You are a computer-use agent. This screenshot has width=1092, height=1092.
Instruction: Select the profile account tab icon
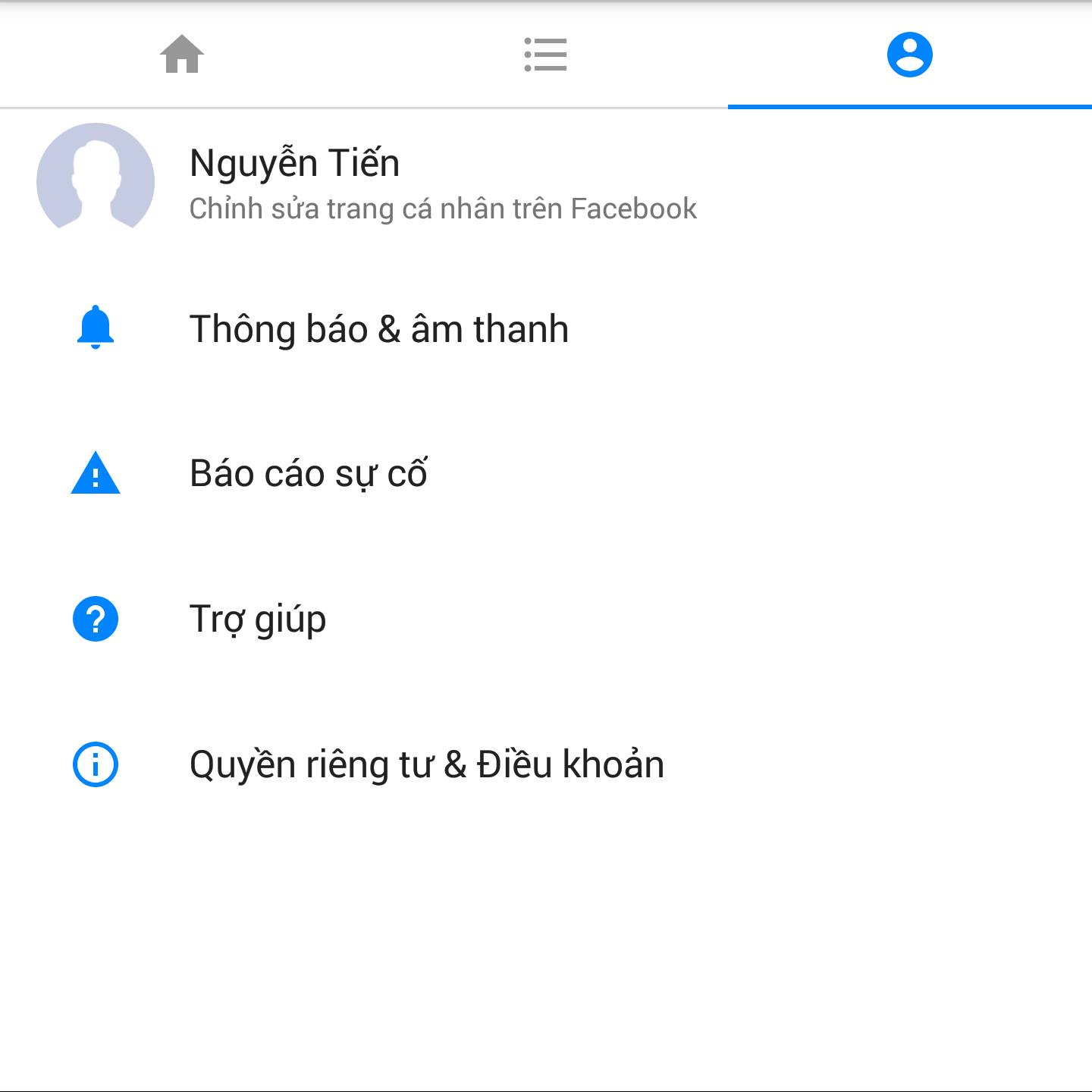point(909,55)
